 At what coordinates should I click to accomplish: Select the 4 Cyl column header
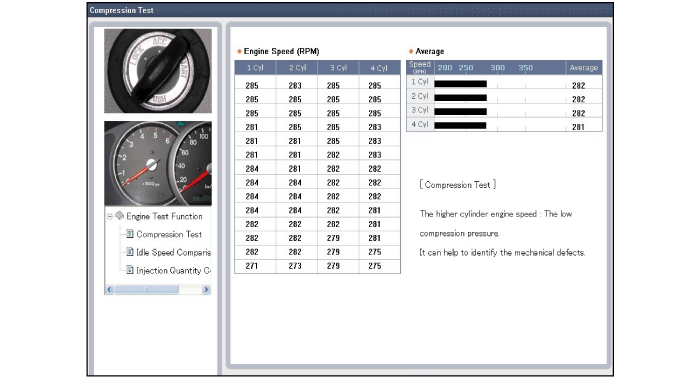point(379,68)
